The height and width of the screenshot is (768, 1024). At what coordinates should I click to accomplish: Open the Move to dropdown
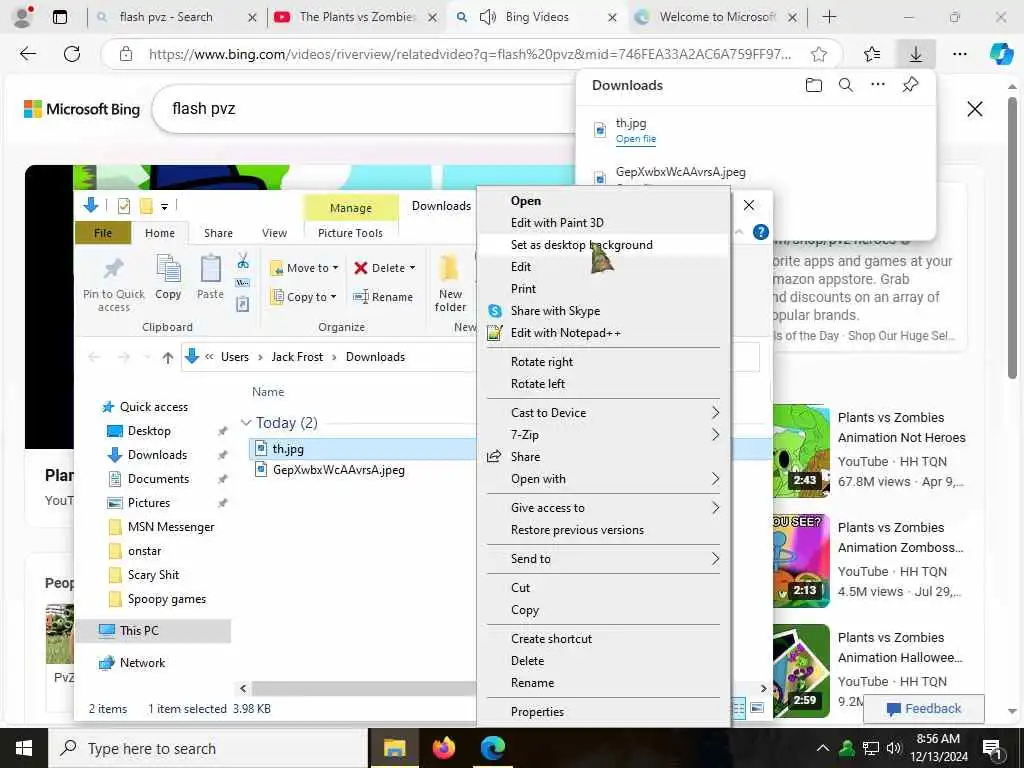click(x=304, y=268)
